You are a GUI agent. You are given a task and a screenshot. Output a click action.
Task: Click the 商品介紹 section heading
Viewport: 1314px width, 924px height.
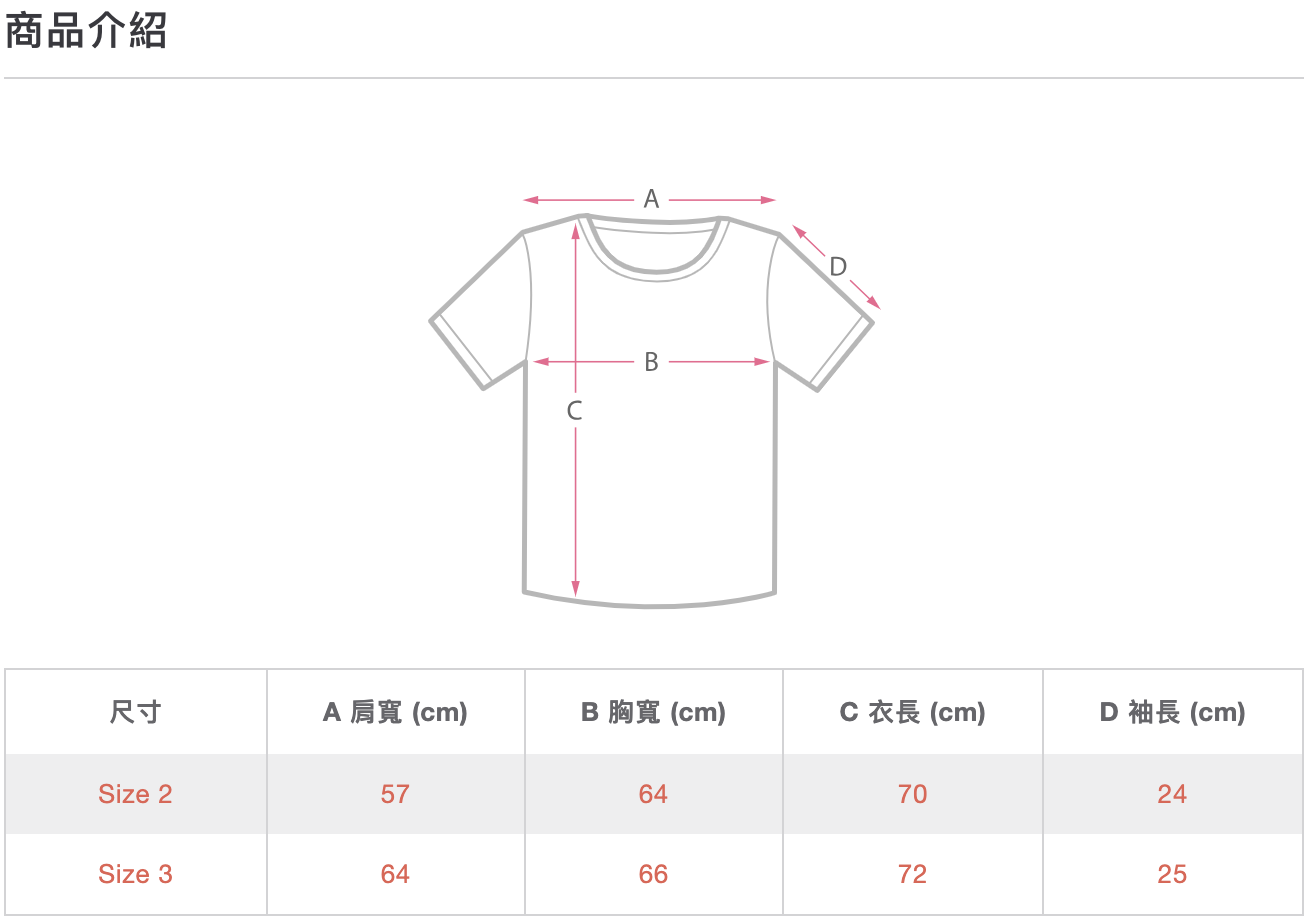(x=86, y=32)
